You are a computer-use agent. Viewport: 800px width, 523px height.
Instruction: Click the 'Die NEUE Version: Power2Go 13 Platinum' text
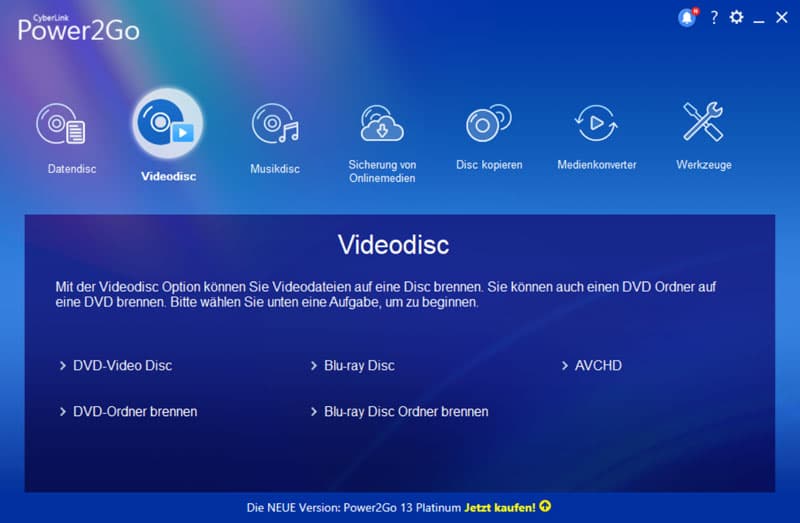tap(354, 507)
